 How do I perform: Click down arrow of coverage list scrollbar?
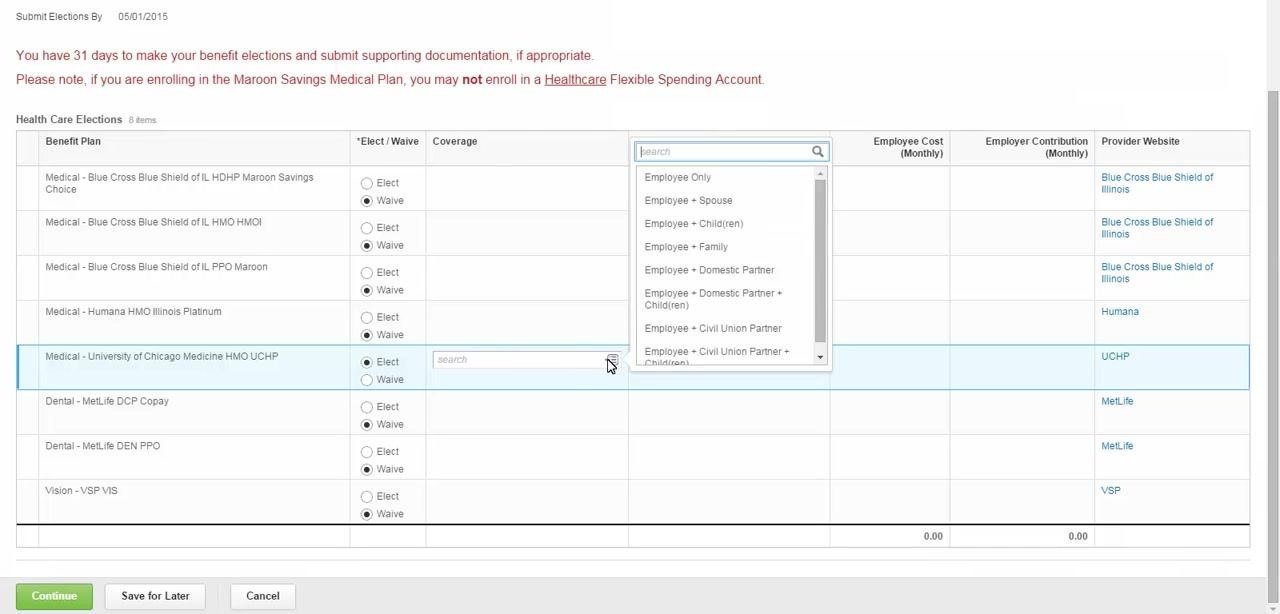pyautogui.click(x=820, y=357)
